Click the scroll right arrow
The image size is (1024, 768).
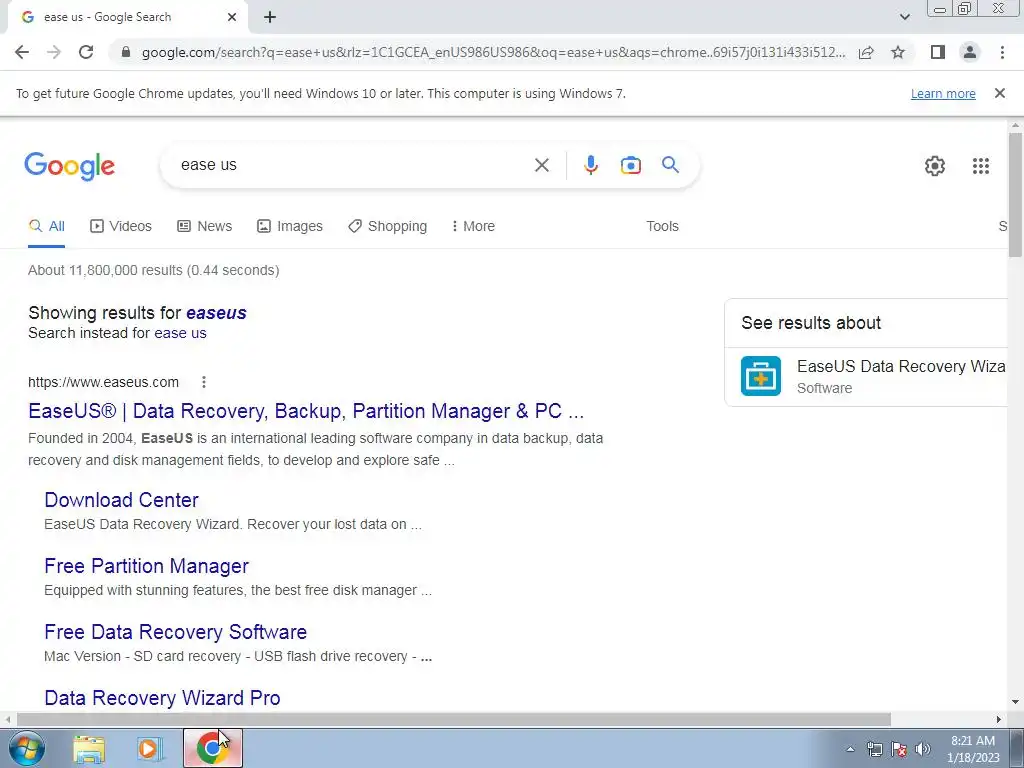tap(999, 720)
